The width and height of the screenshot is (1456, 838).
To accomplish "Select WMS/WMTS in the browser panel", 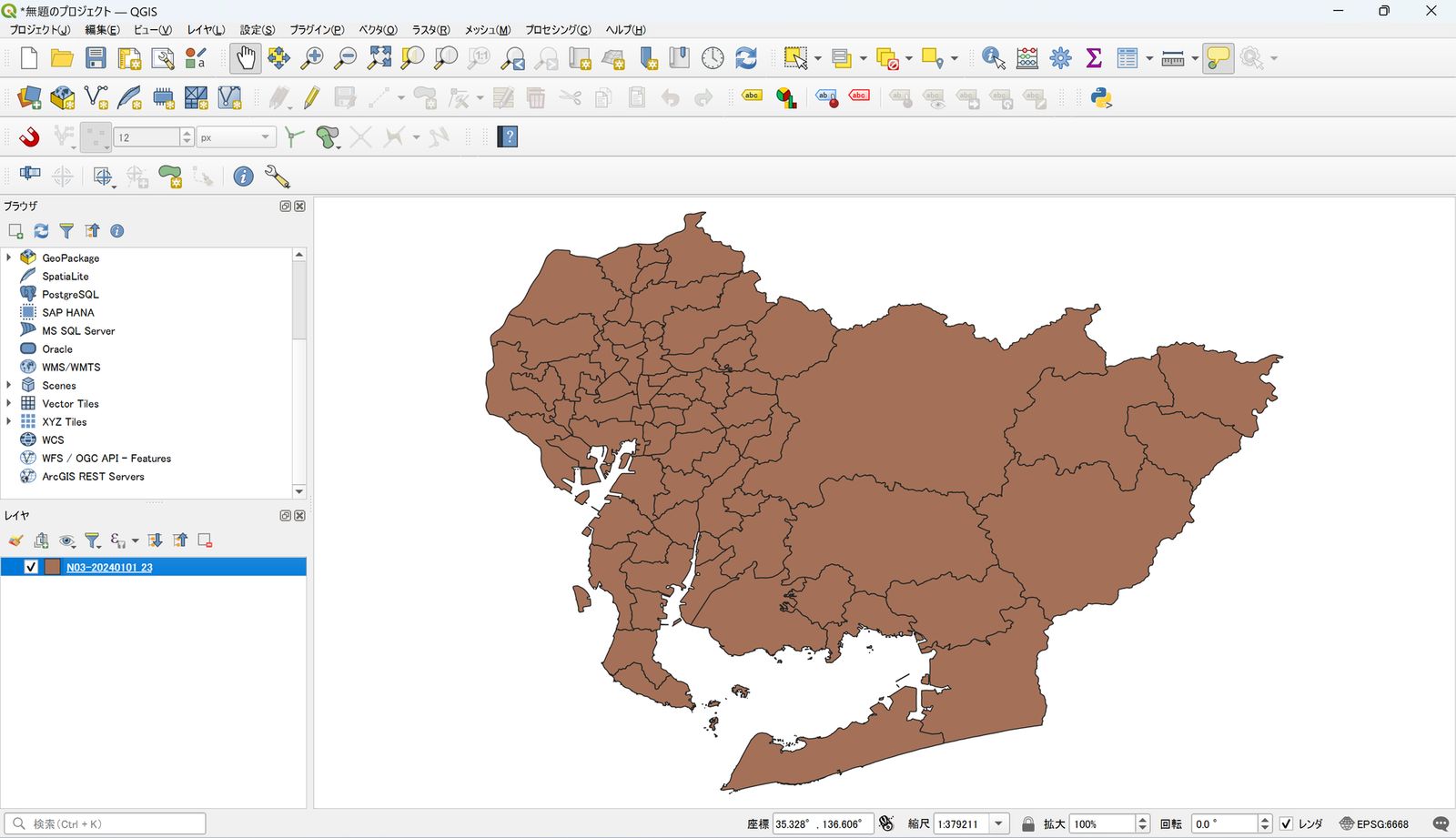I will pyautogui.click(x=71, y=367).
